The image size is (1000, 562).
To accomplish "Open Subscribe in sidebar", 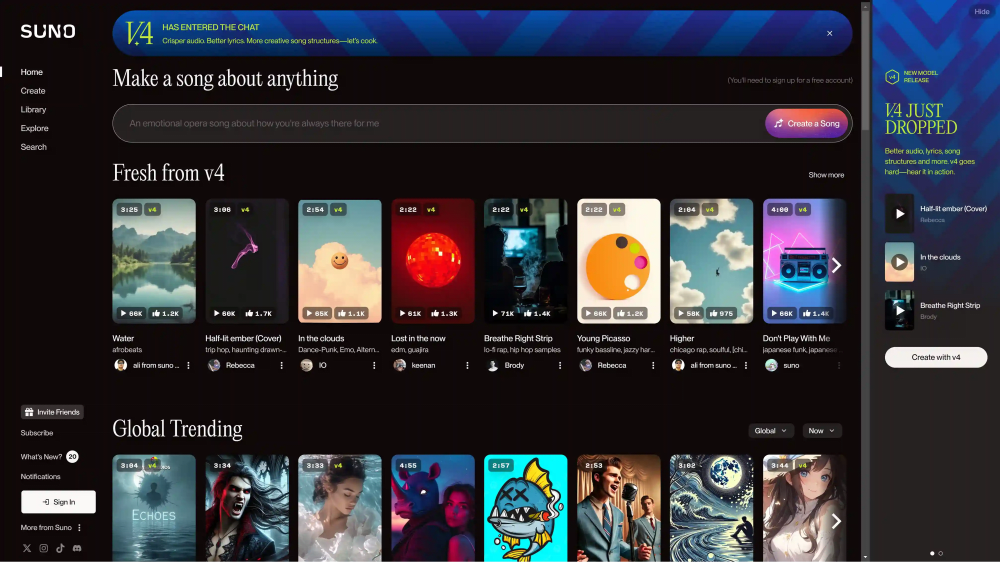I will (36, 433).
